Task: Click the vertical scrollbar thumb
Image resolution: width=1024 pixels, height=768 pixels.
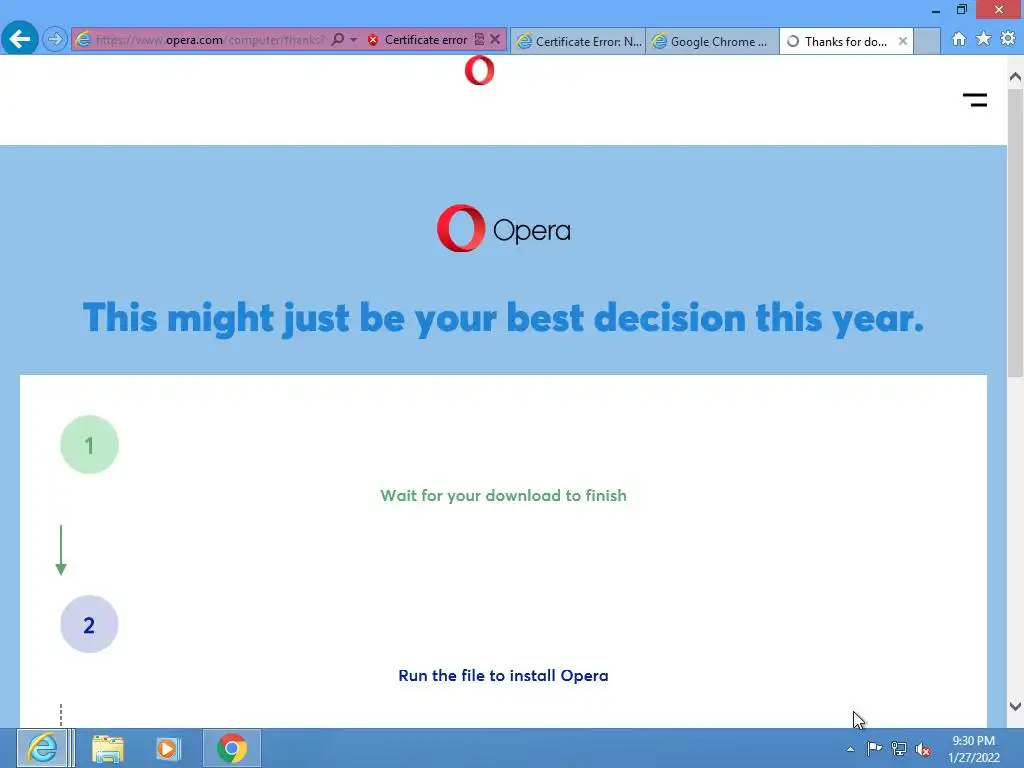Action: [x=1015, y=232]
